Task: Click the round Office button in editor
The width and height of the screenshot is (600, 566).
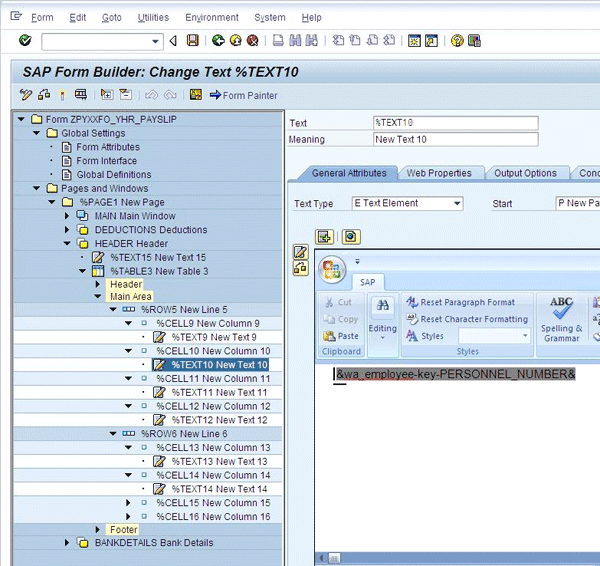Action: [x=334, y=269]
